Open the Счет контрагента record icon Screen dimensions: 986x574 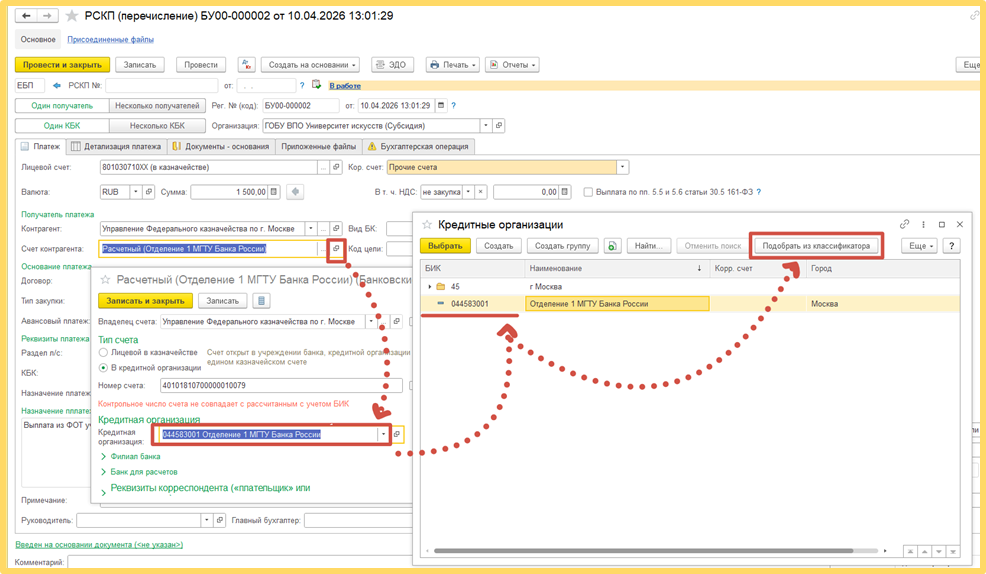point(336,249)
